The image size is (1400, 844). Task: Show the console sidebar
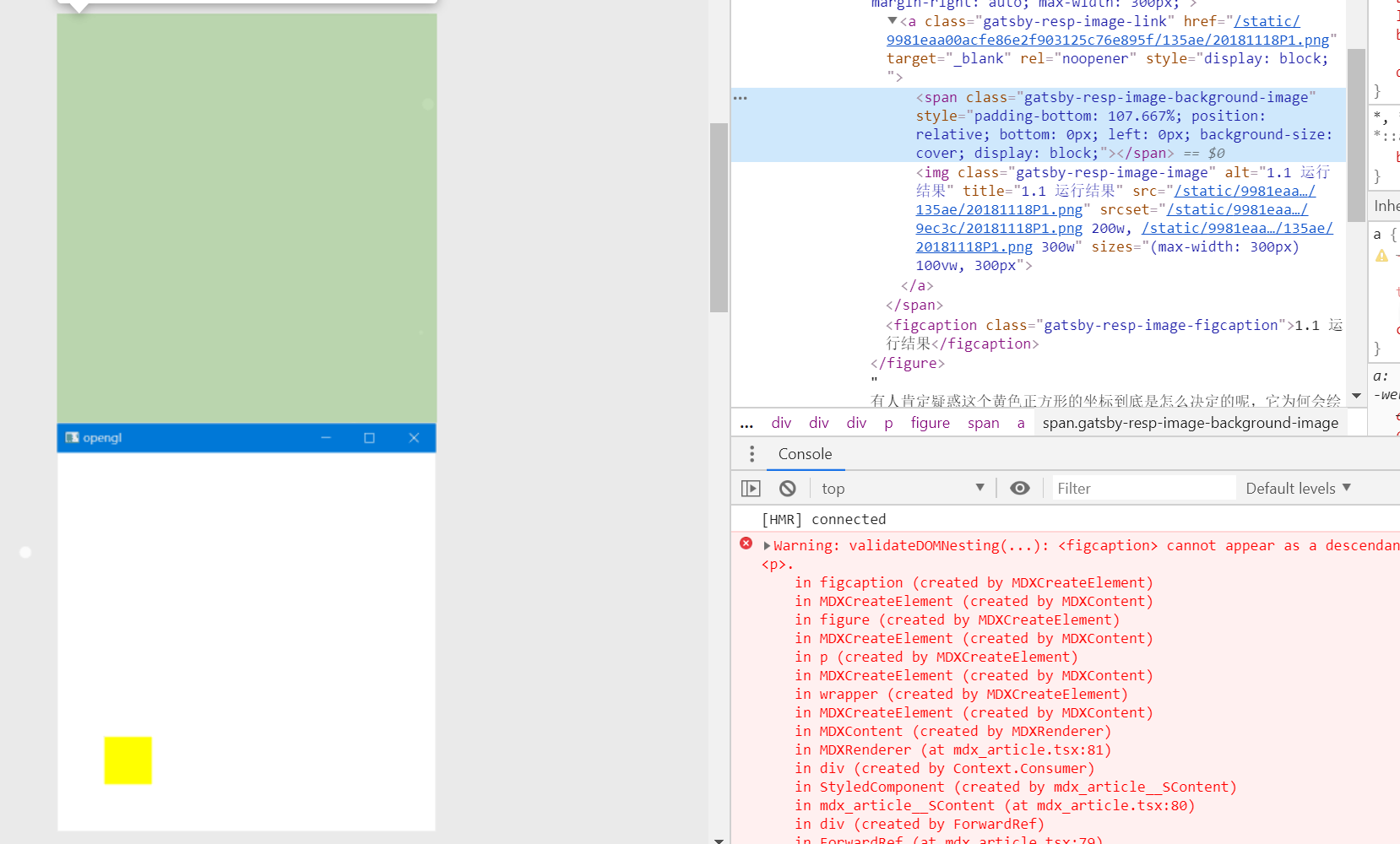coord(751,488)
